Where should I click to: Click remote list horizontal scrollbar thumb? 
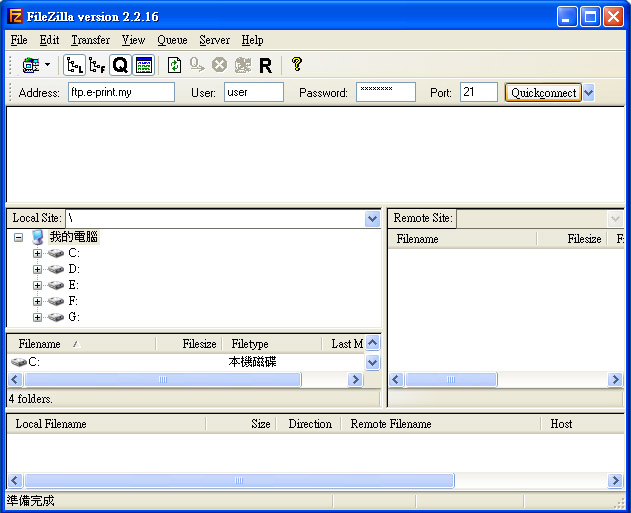pos(451,379)
